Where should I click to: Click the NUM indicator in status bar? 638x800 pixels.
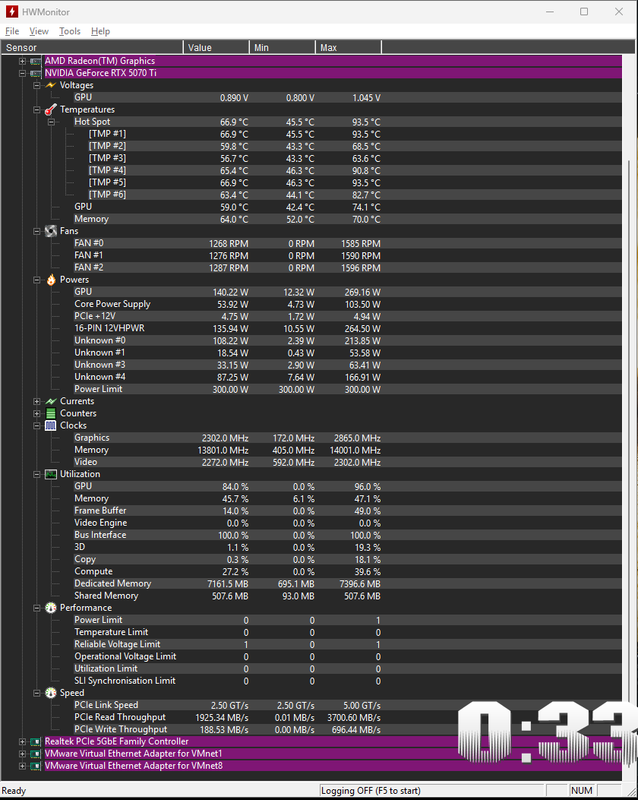582,791
